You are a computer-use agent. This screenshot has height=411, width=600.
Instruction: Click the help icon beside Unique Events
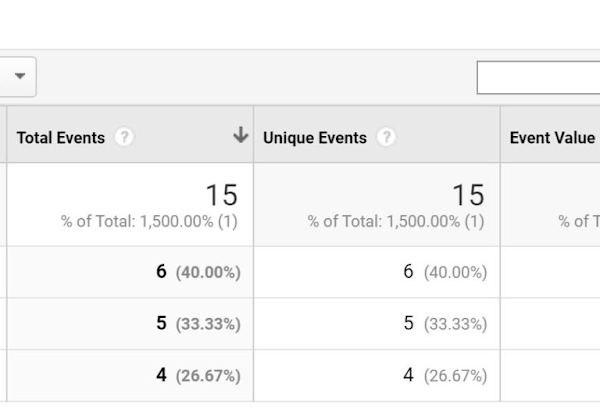point(386,138)
